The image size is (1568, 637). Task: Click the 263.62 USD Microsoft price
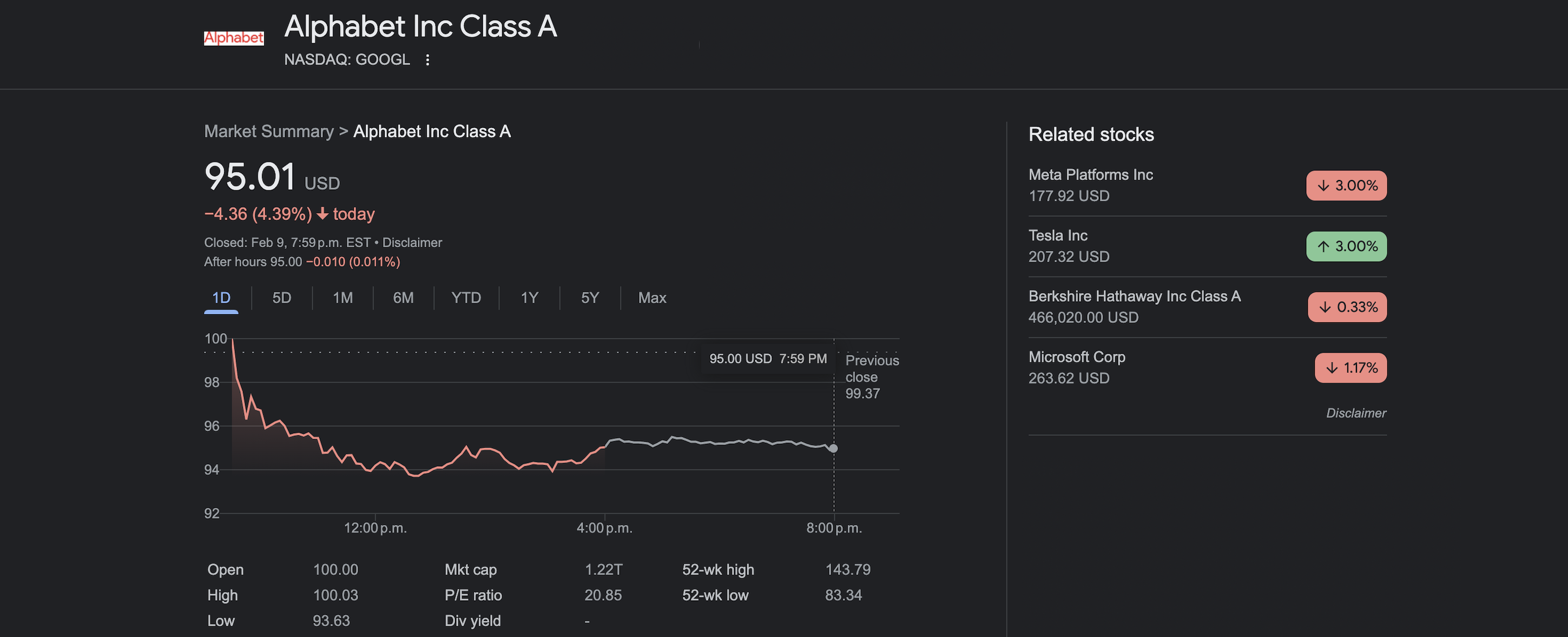[1069, 379]
